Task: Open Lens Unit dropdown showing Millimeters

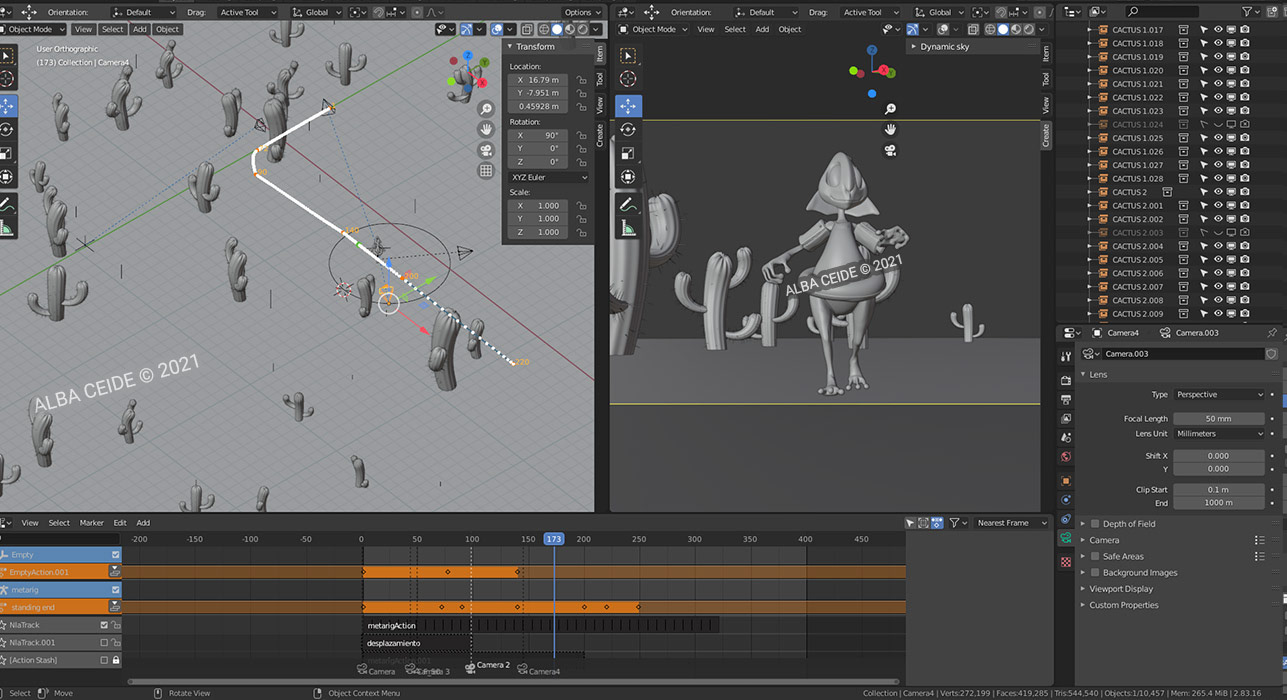Action: tap(1219, 434)
